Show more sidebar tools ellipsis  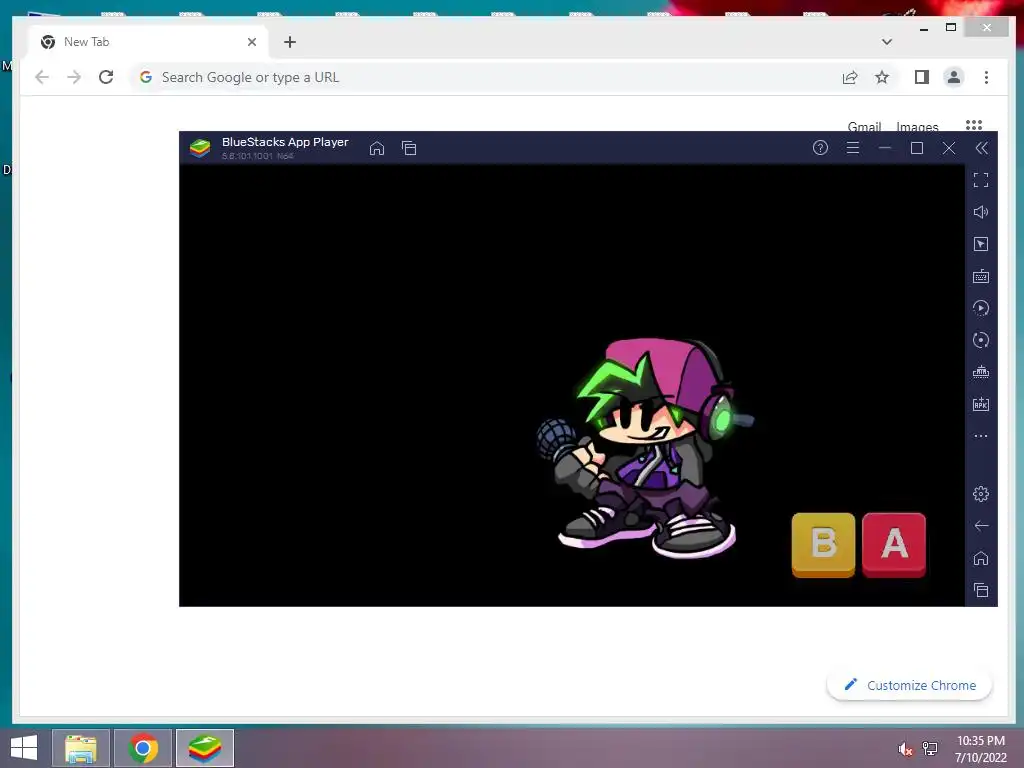point(981,436)
